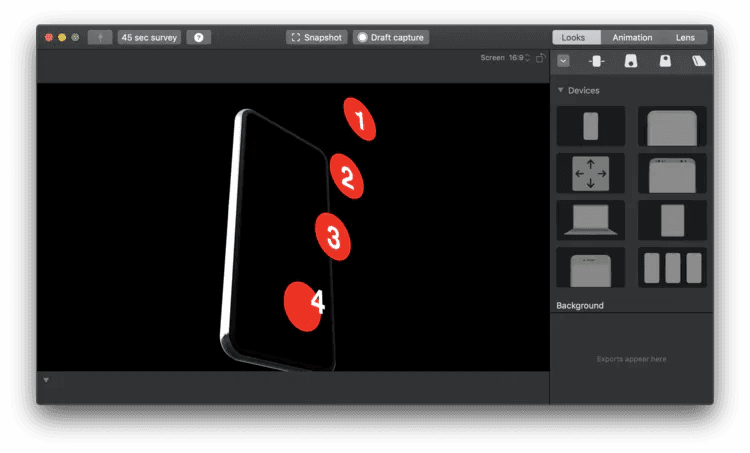
Task: Collapse the Devices section
Action: coord(561,91)
